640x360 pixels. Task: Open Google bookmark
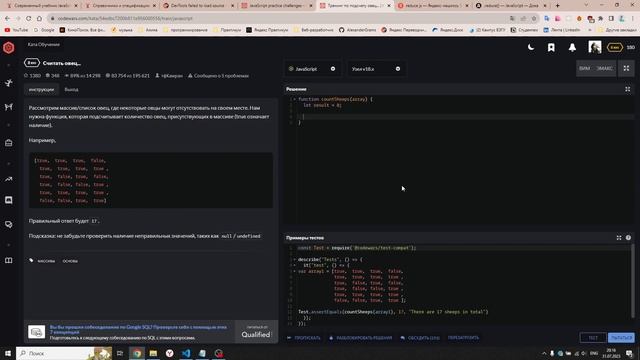44,30
